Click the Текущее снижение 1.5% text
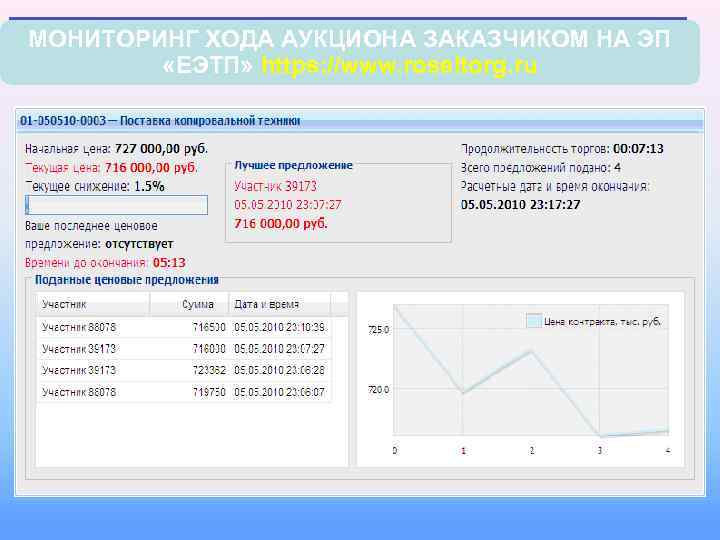The height and width of the screenshot is (540, 720). pyautogui.click(x=95, y=186)
